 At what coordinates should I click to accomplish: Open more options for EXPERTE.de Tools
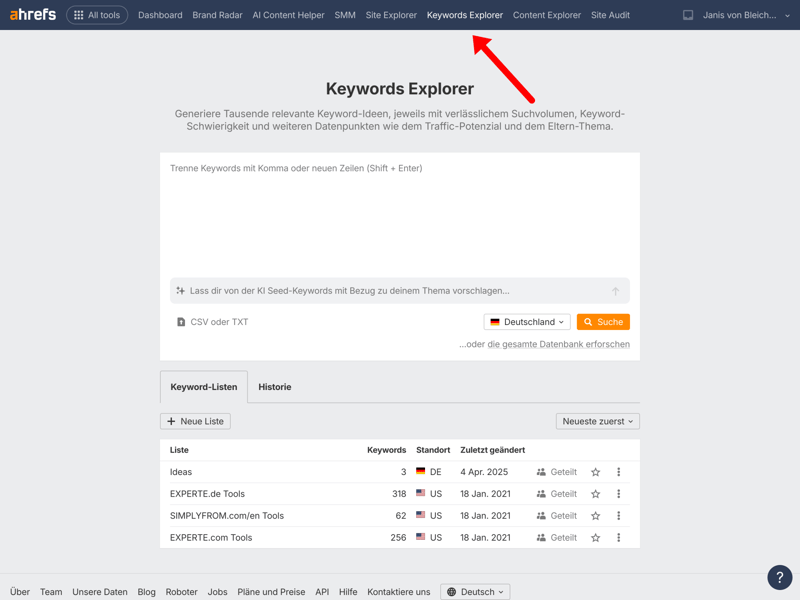(618, 494)
